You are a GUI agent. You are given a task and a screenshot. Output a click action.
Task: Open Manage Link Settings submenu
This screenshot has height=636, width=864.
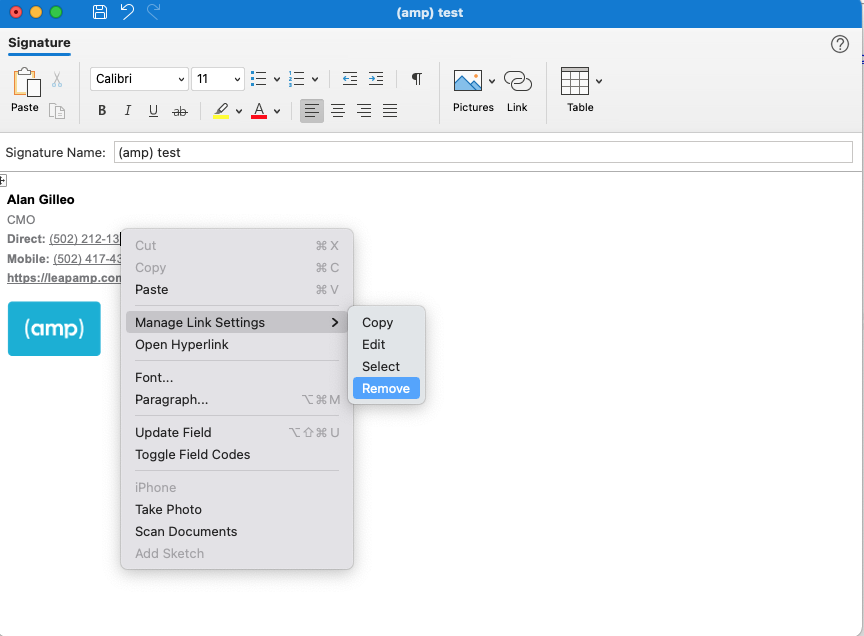(236, 322)
